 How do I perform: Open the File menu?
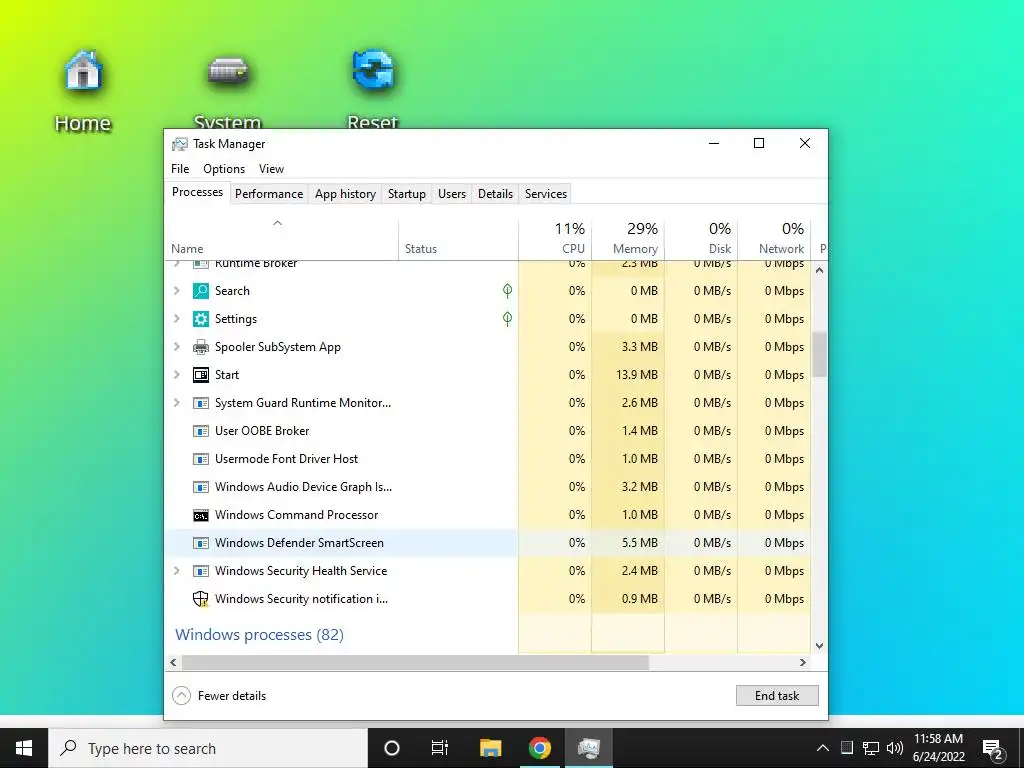(180, 168)
